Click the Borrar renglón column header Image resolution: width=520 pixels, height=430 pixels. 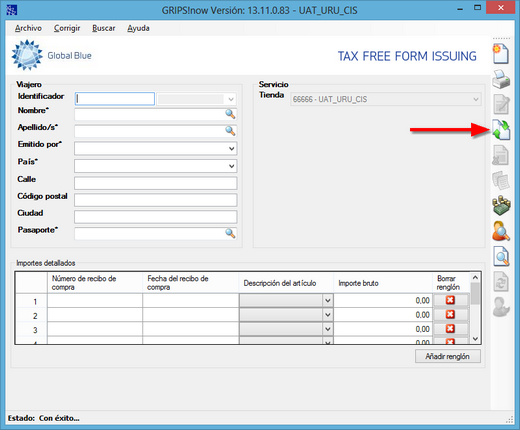[x=451, y=283]
